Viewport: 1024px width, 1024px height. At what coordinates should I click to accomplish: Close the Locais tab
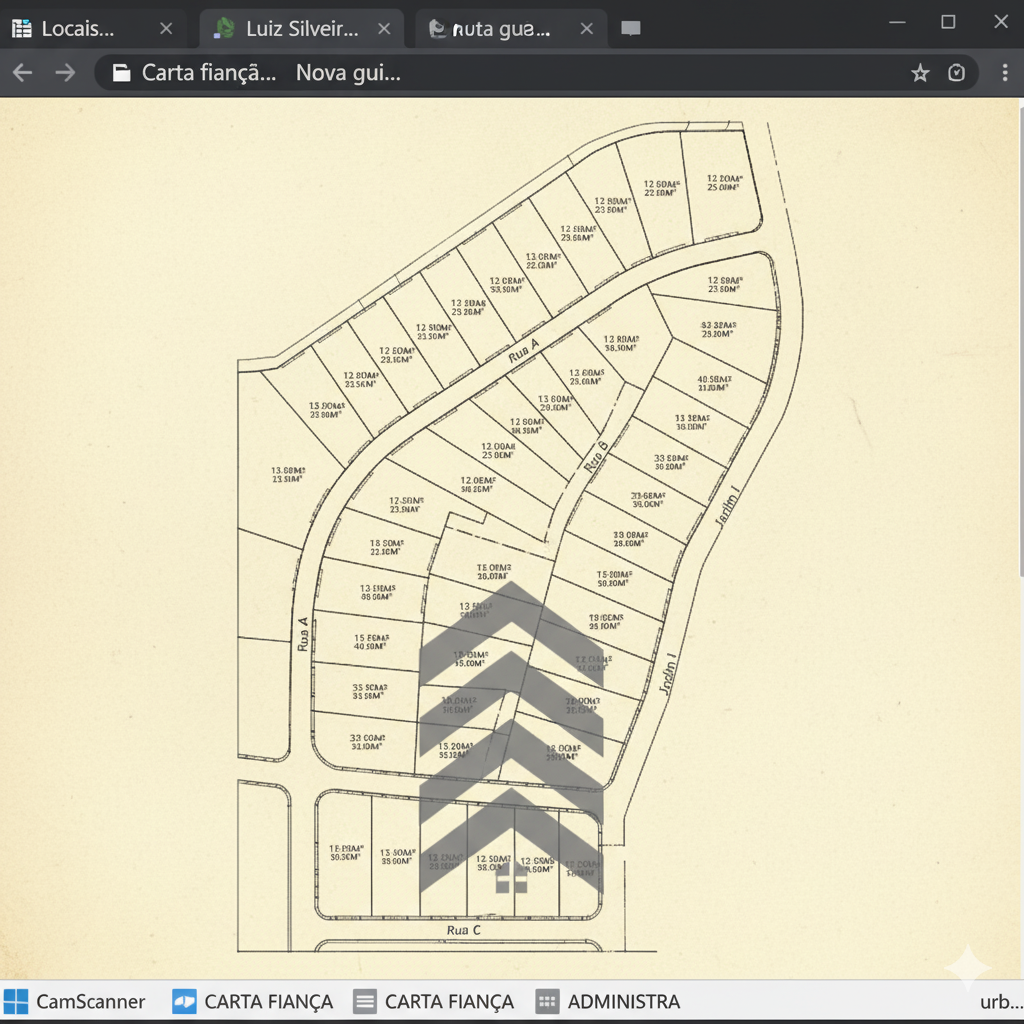[166, 29]
